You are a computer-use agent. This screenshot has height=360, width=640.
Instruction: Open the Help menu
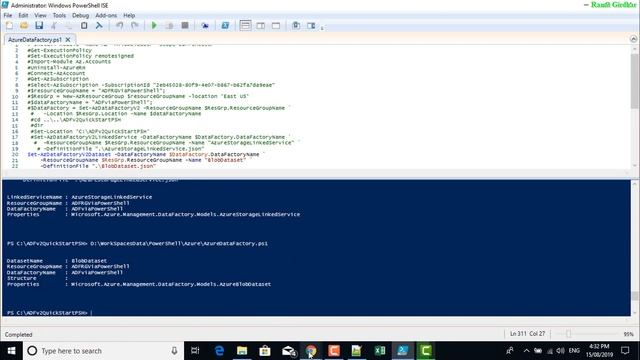(x=129, y=15)
